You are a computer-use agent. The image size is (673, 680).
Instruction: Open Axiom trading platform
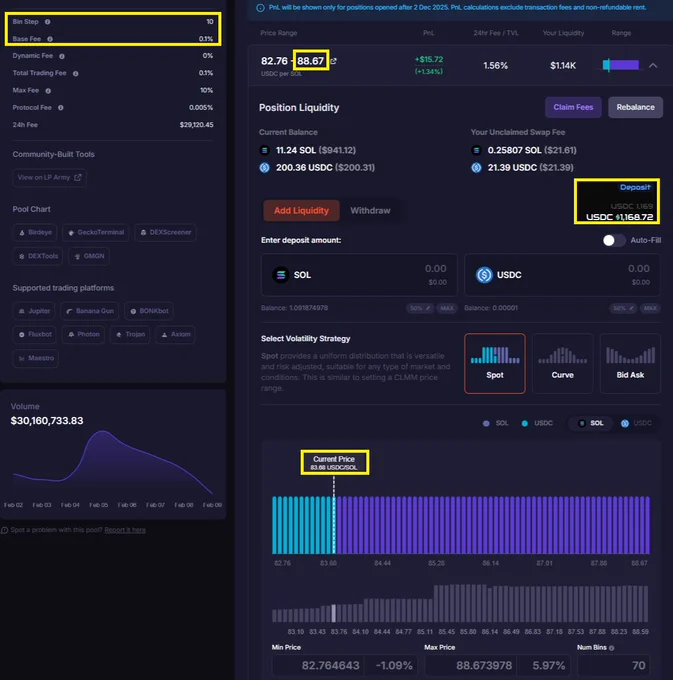tap(176, 334)
